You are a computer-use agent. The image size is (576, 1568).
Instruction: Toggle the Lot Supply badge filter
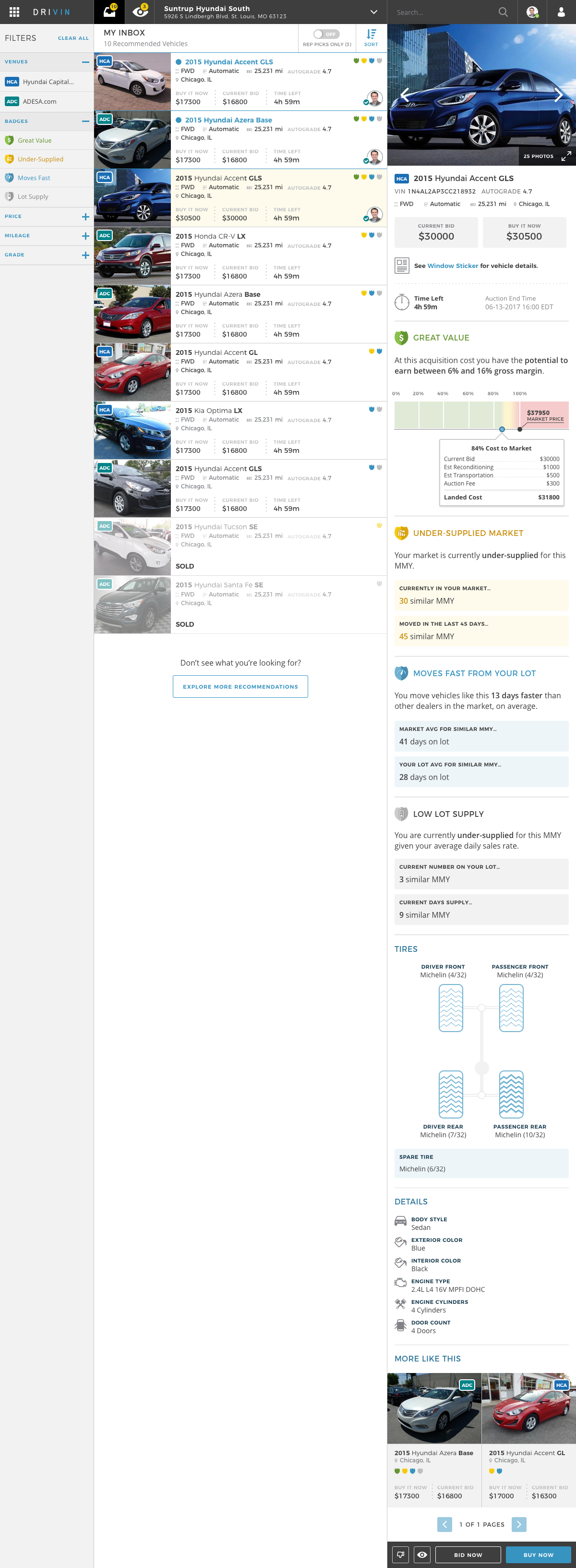point(47,196)
